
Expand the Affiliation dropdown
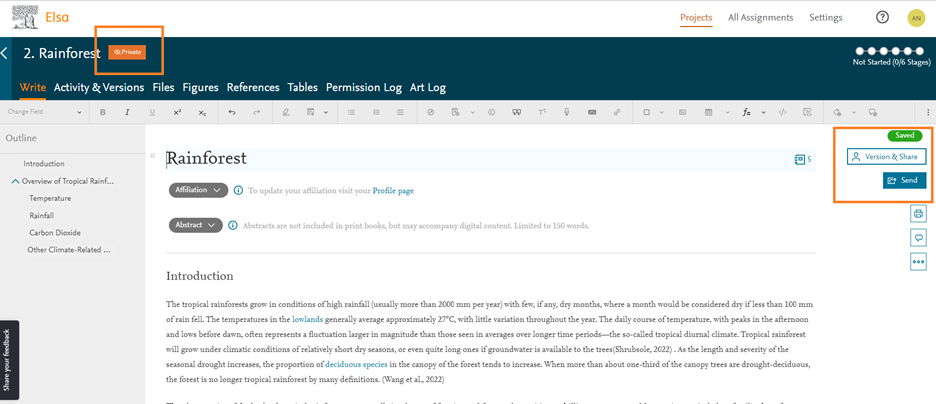[x=198, y=190]
